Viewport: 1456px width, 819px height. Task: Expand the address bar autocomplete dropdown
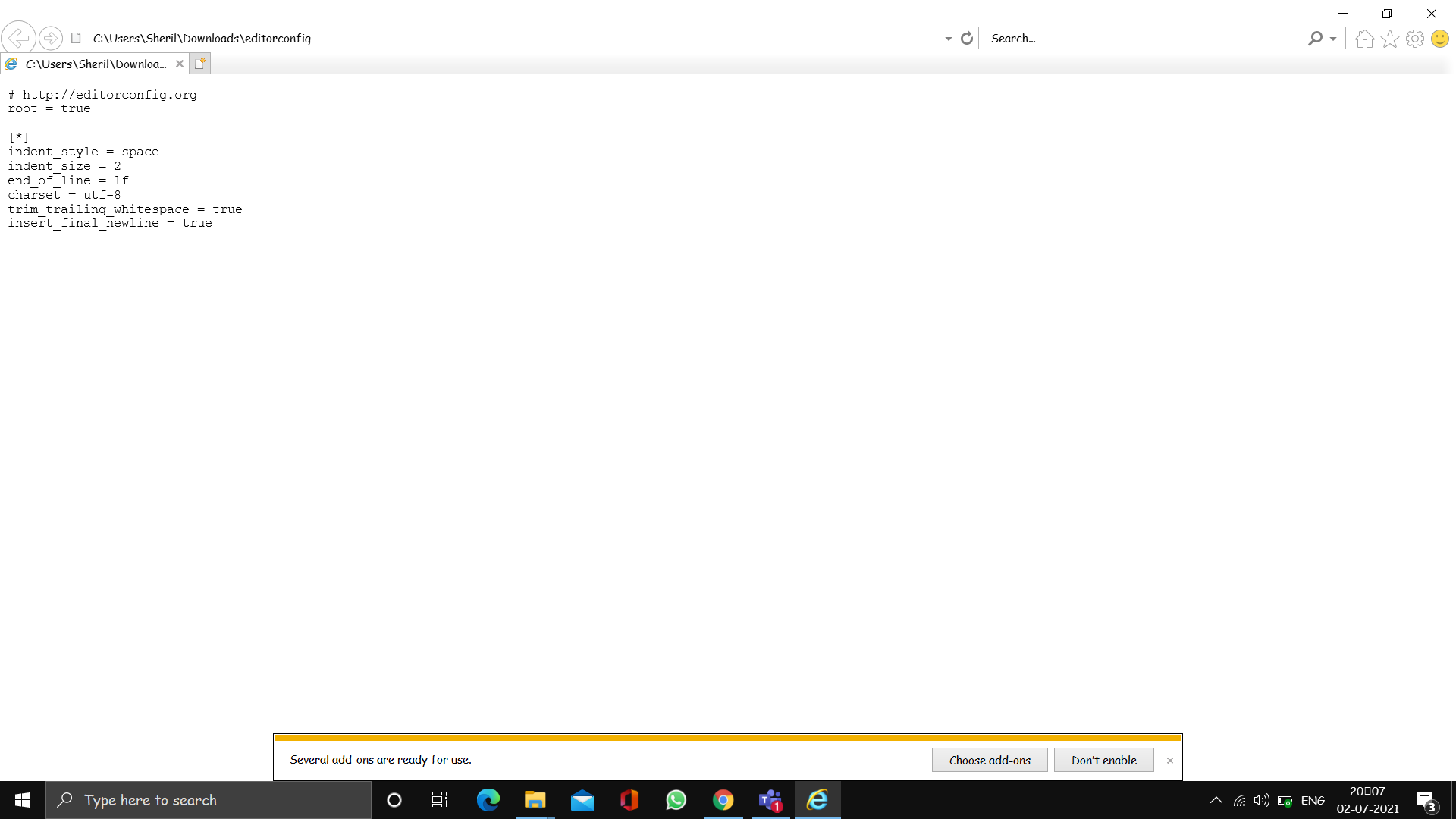click(x=948, y=39)
